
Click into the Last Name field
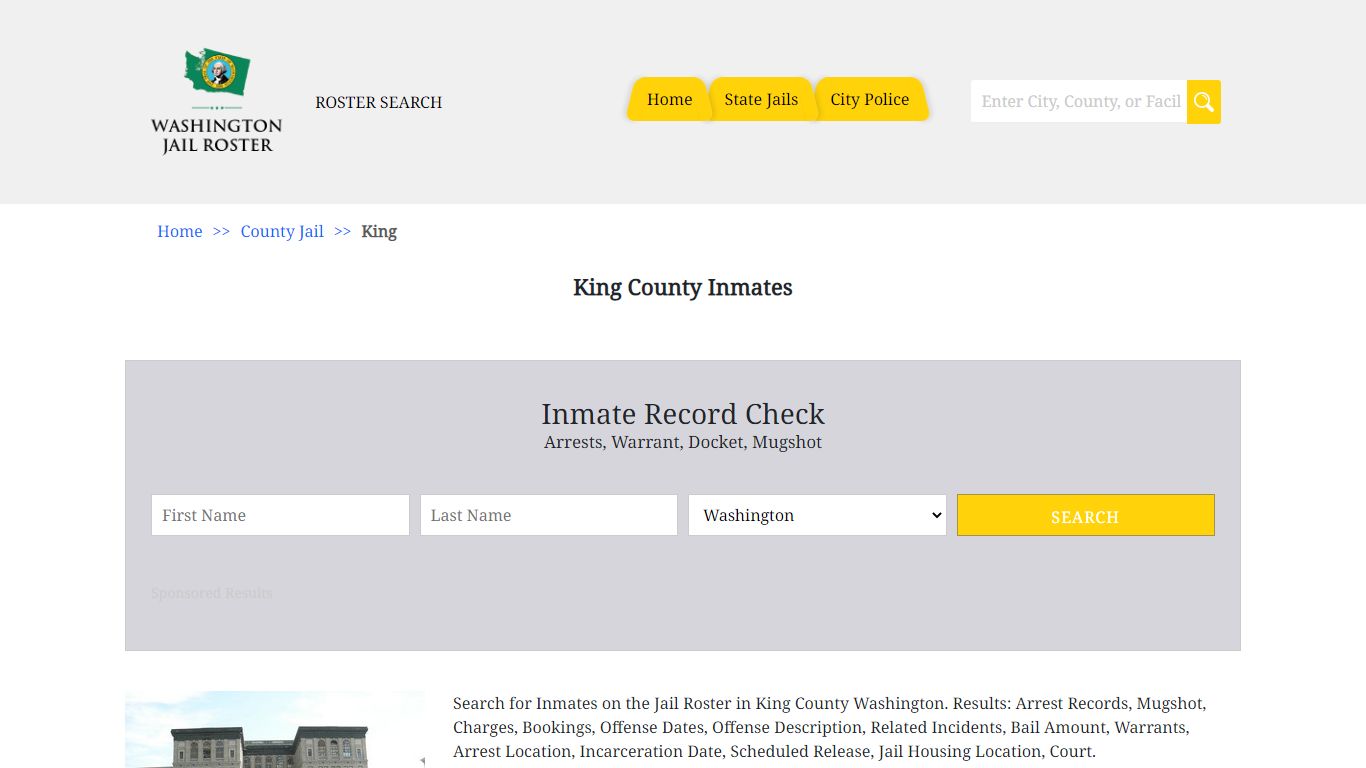click(x=549, y=515)
